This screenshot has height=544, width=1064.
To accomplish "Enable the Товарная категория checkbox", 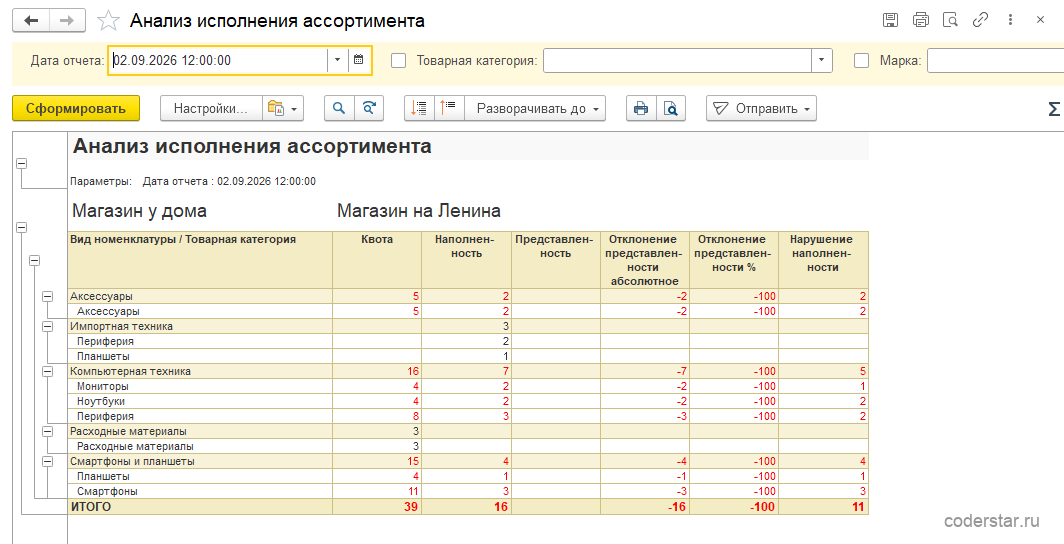I will click(x=398, y=60).
